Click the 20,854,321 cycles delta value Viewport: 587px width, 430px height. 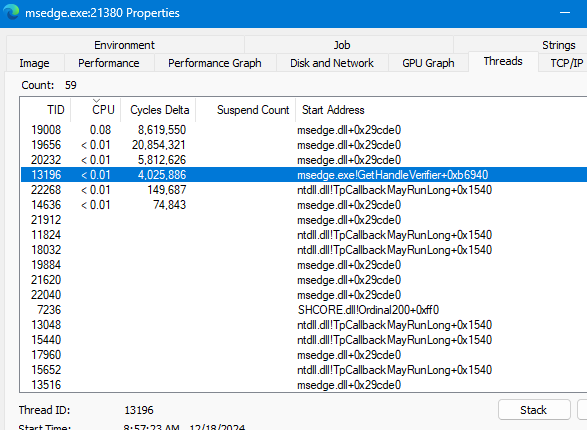[159, 144]
